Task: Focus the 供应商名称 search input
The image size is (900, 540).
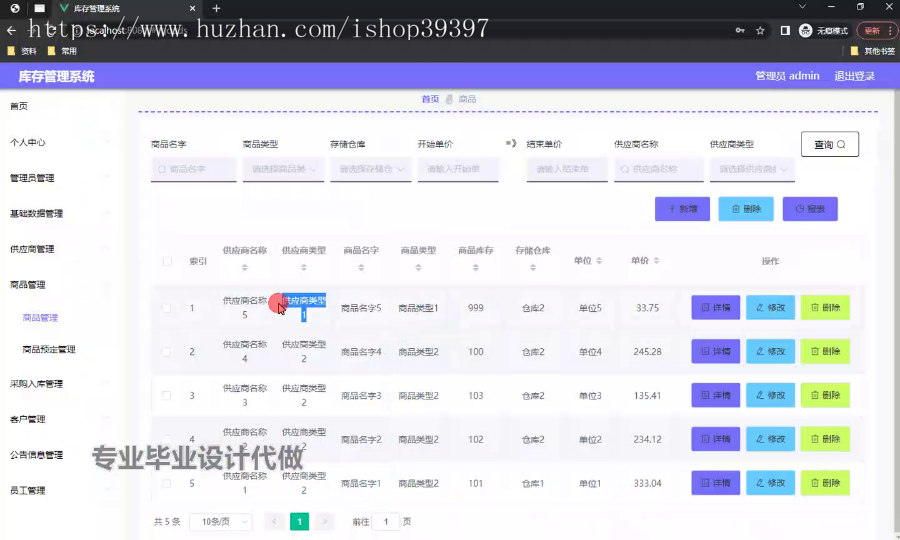Action: 658,169
